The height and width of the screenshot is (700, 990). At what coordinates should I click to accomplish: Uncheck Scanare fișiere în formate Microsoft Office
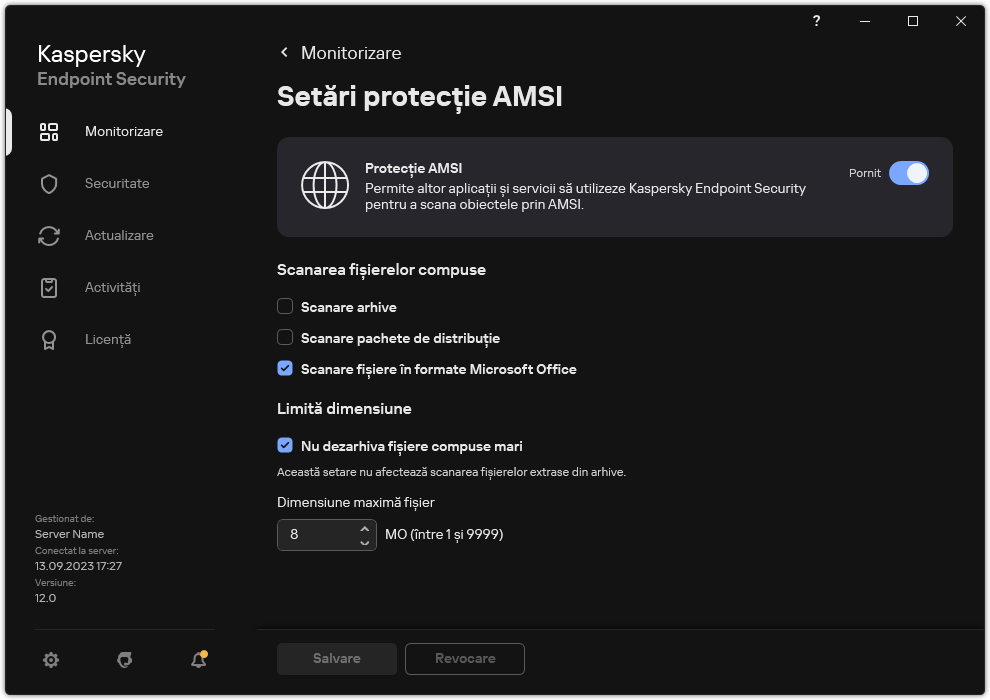285,369
